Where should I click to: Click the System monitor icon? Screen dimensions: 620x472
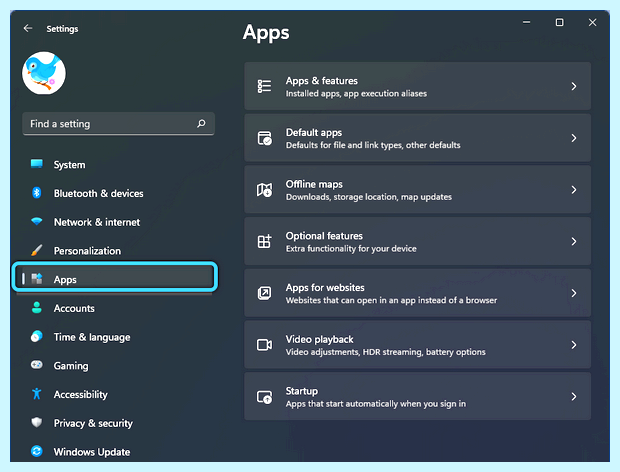pos(37,164)
